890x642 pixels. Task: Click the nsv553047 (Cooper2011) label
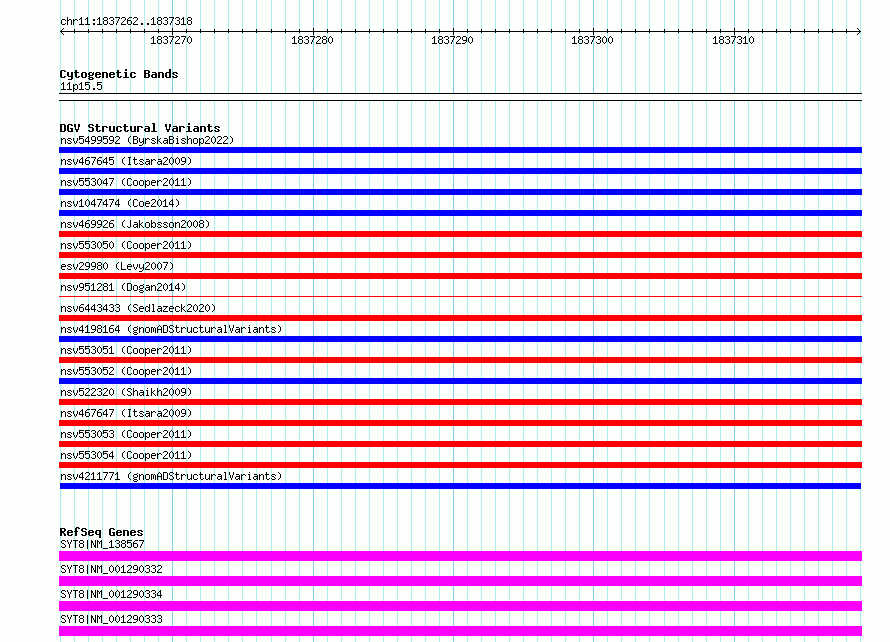click(x=126, y=182)
